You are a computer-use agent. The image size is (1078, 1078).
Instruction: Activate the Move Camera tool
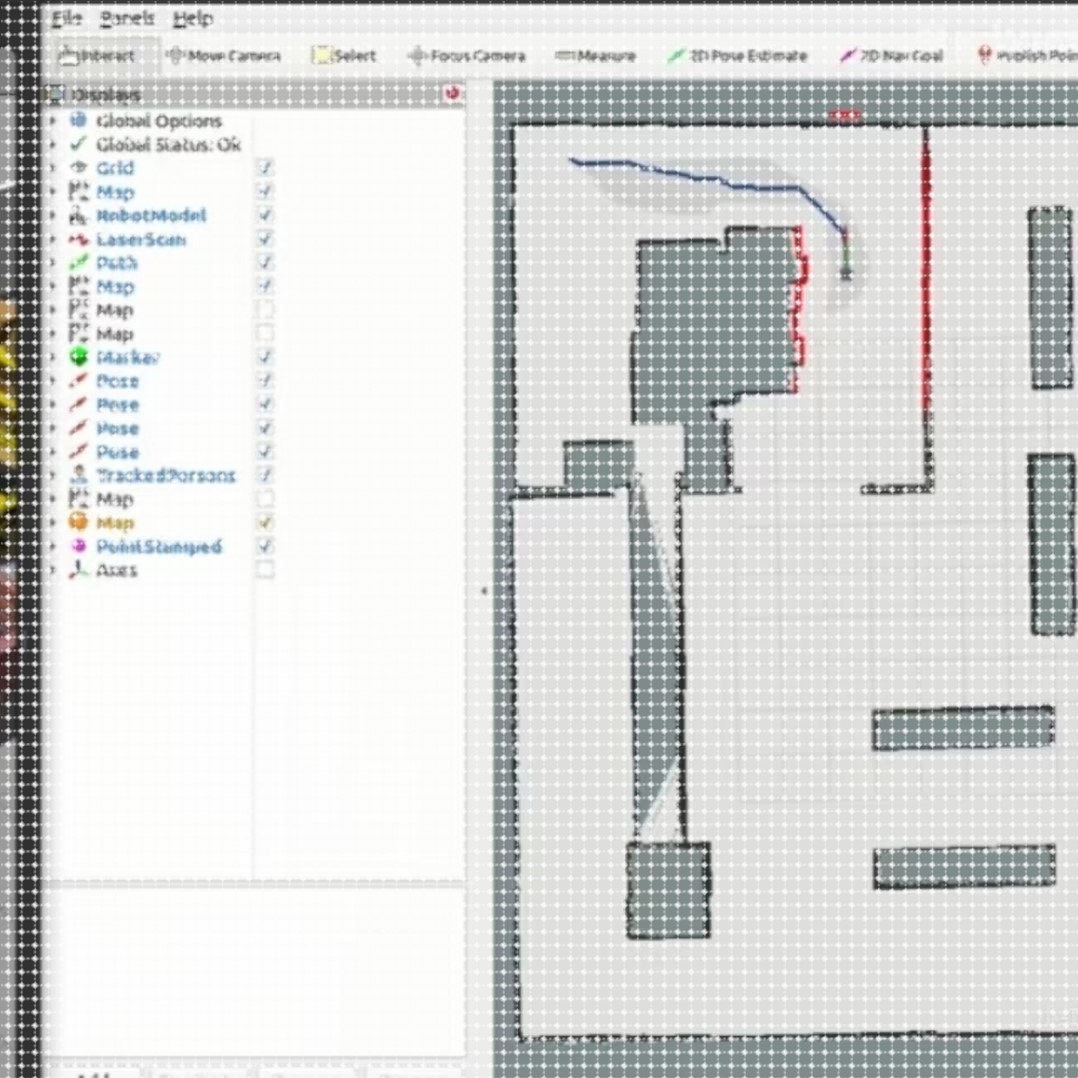tap(224, 56)
